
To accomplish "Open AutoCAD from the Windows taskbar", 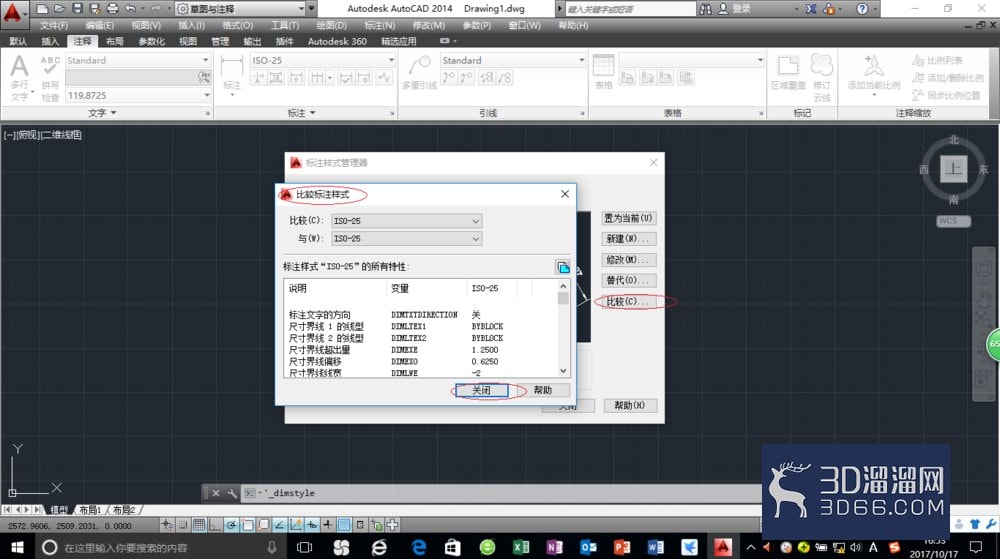I will tap(723, 547).
